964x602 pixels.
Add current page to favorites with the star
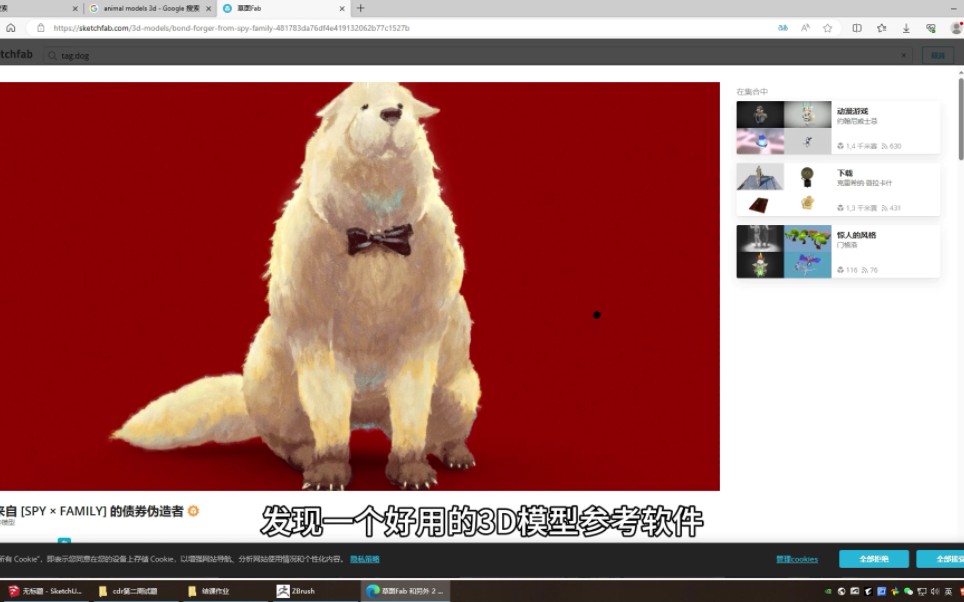coord(828,28)
